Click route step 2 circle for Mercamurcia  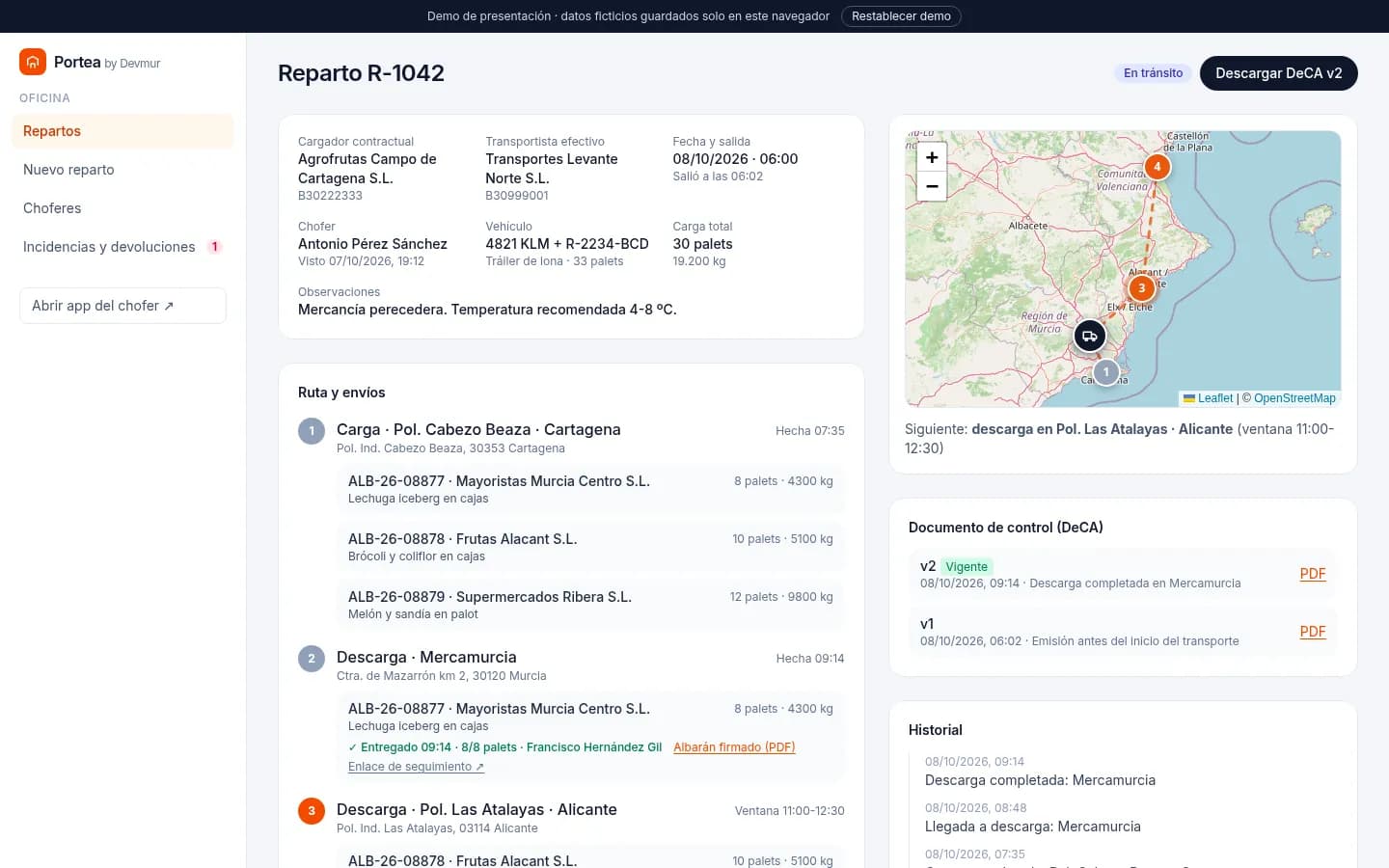point(312,659)
